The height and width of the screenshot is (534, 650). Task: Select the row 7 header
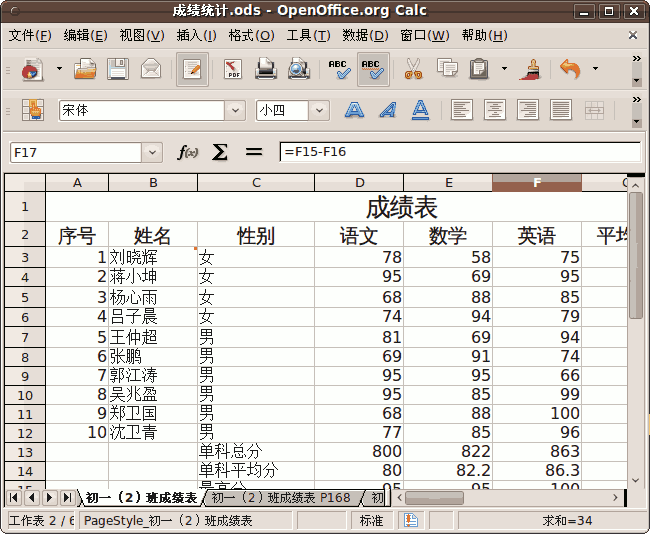pos(25,337)
